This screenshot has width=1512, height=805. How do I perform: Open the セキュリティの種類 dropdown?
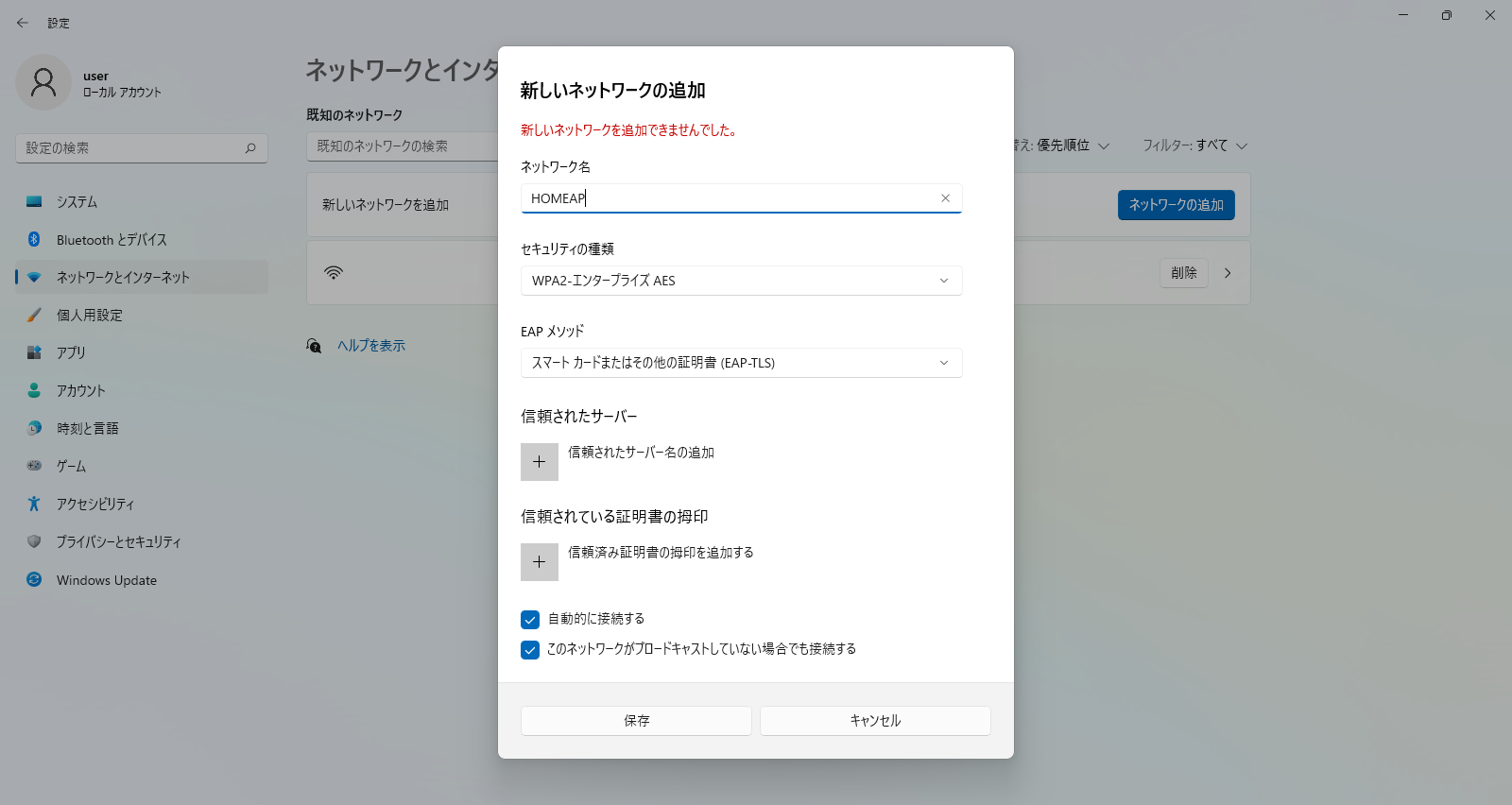[x=741, y=281]
